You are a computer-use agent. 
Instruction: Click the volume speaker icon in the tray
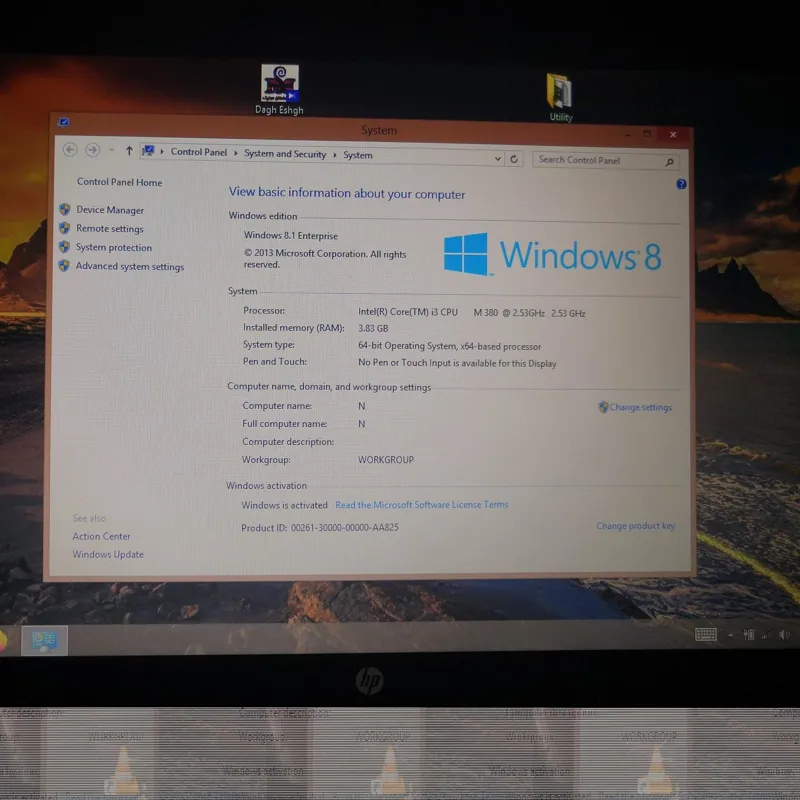point(784,635)
